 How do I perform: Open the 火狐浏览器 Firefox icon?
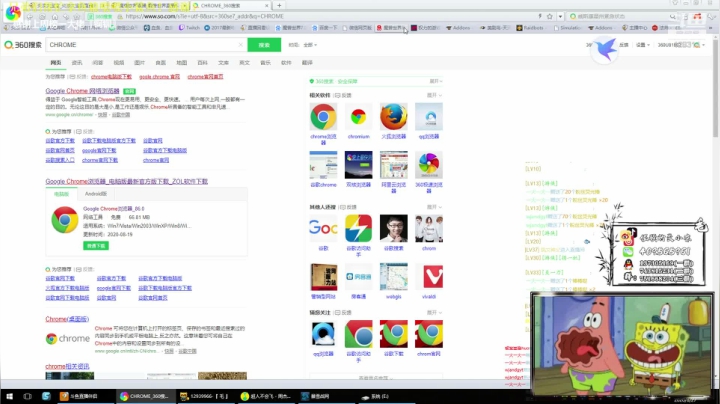(x=394, y=117)
